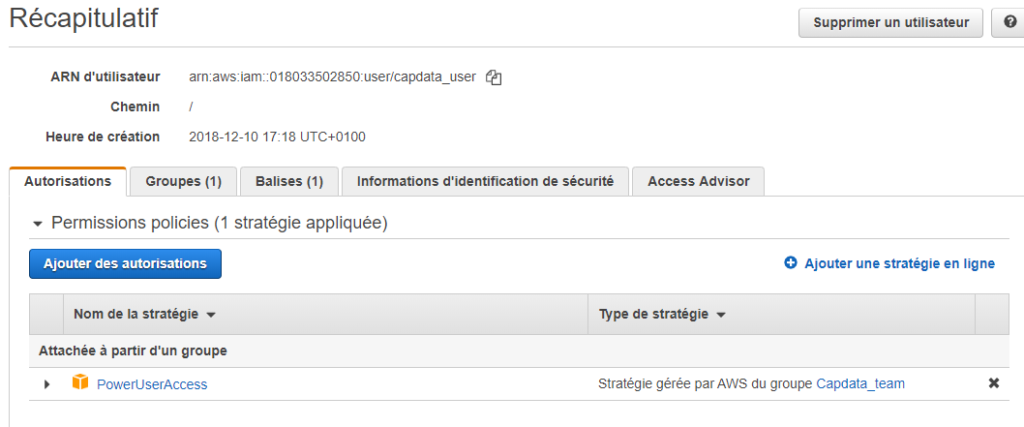1024x427 pixels.
Task: Select the Autorisations tab
Action: pyautogui.click(x=67, y=182)
